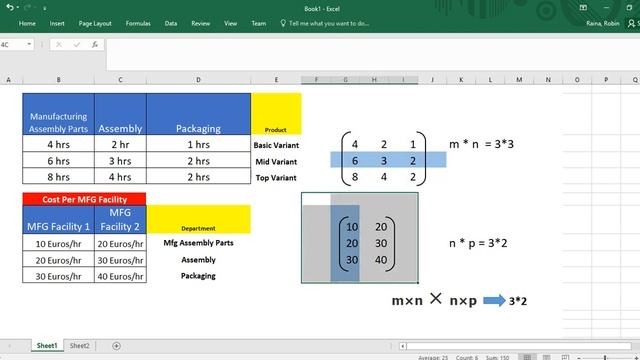Click the yellow Product cell
This screenshot has width=640, height=360.
tap(276, 114)
